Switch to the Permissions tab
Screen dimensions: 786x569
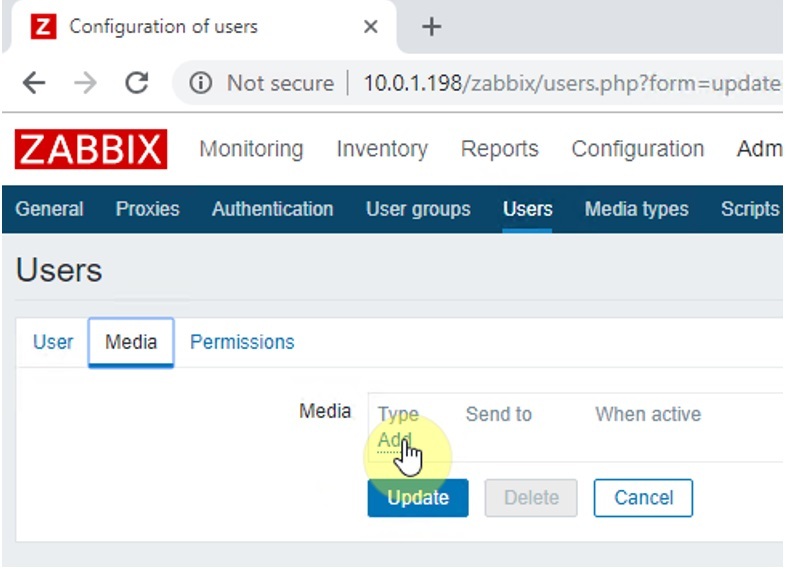click(242, 342)
